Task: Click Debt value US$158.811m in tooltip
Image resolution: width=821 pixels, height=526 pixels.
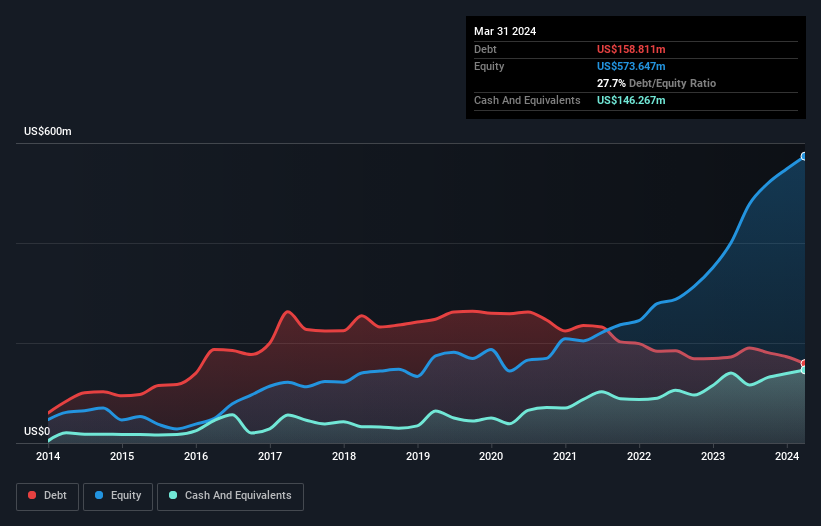Action: coord(631,49)
